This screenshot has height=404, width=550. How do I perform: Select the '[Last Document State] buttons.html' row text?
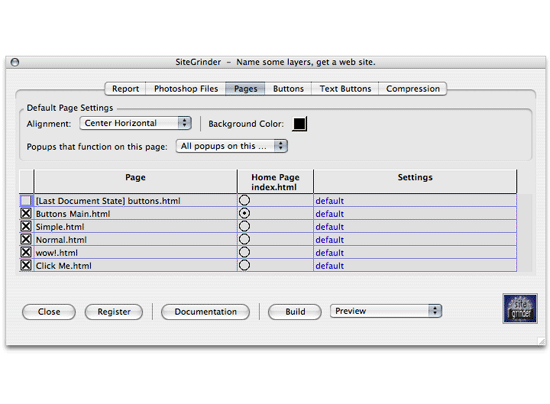click(x=108, y=201)
